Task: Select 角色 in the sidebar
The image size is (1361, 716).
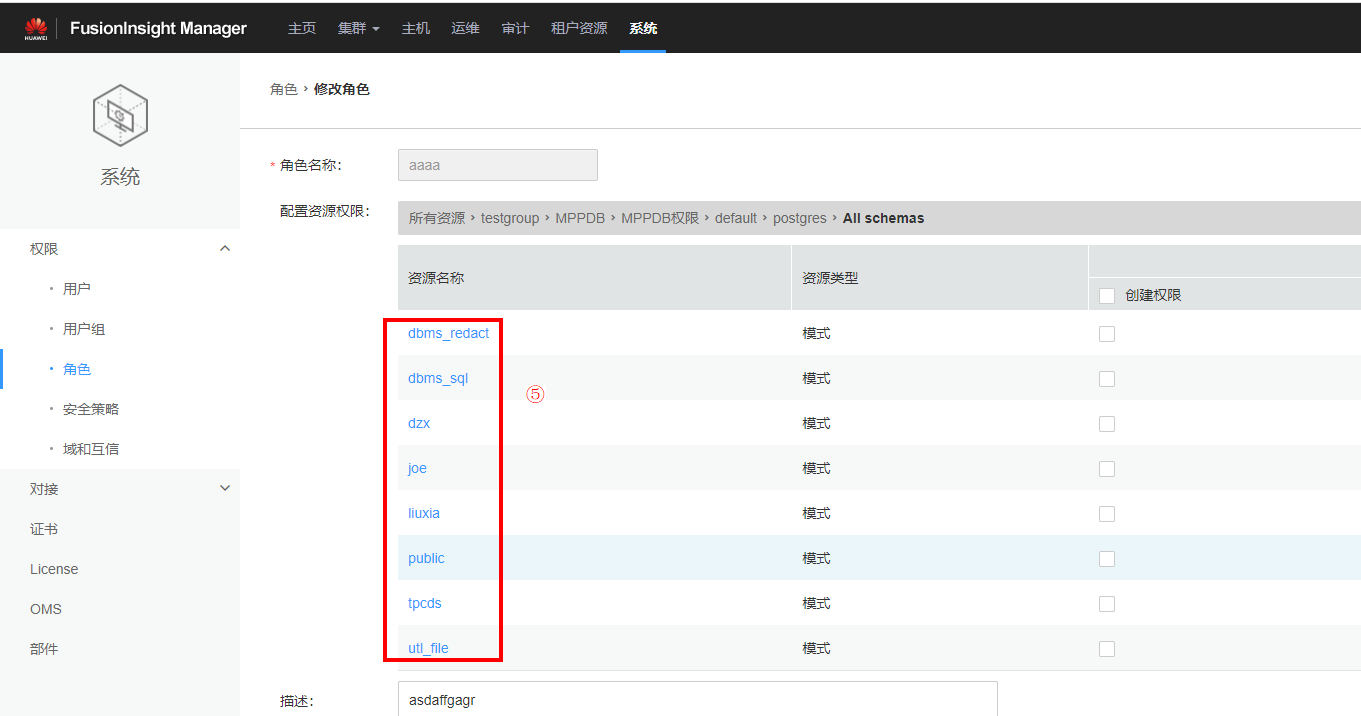Action: click(x=77, y=369)
